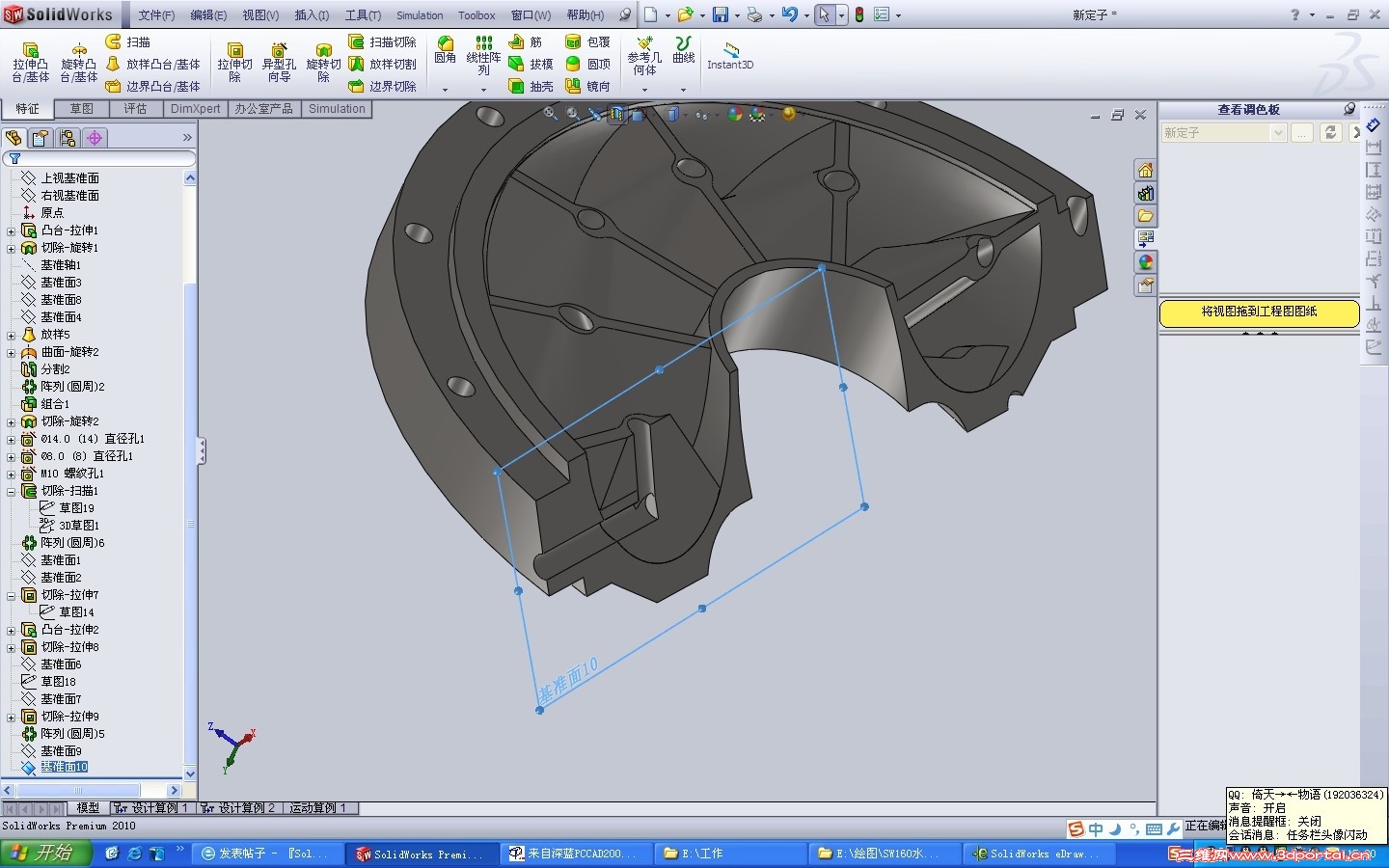Select the 旋转凸台/基体 revolve boss tool
This screenshot has width=1389, height=868.
pyautogui.click(x=79, y=63)
